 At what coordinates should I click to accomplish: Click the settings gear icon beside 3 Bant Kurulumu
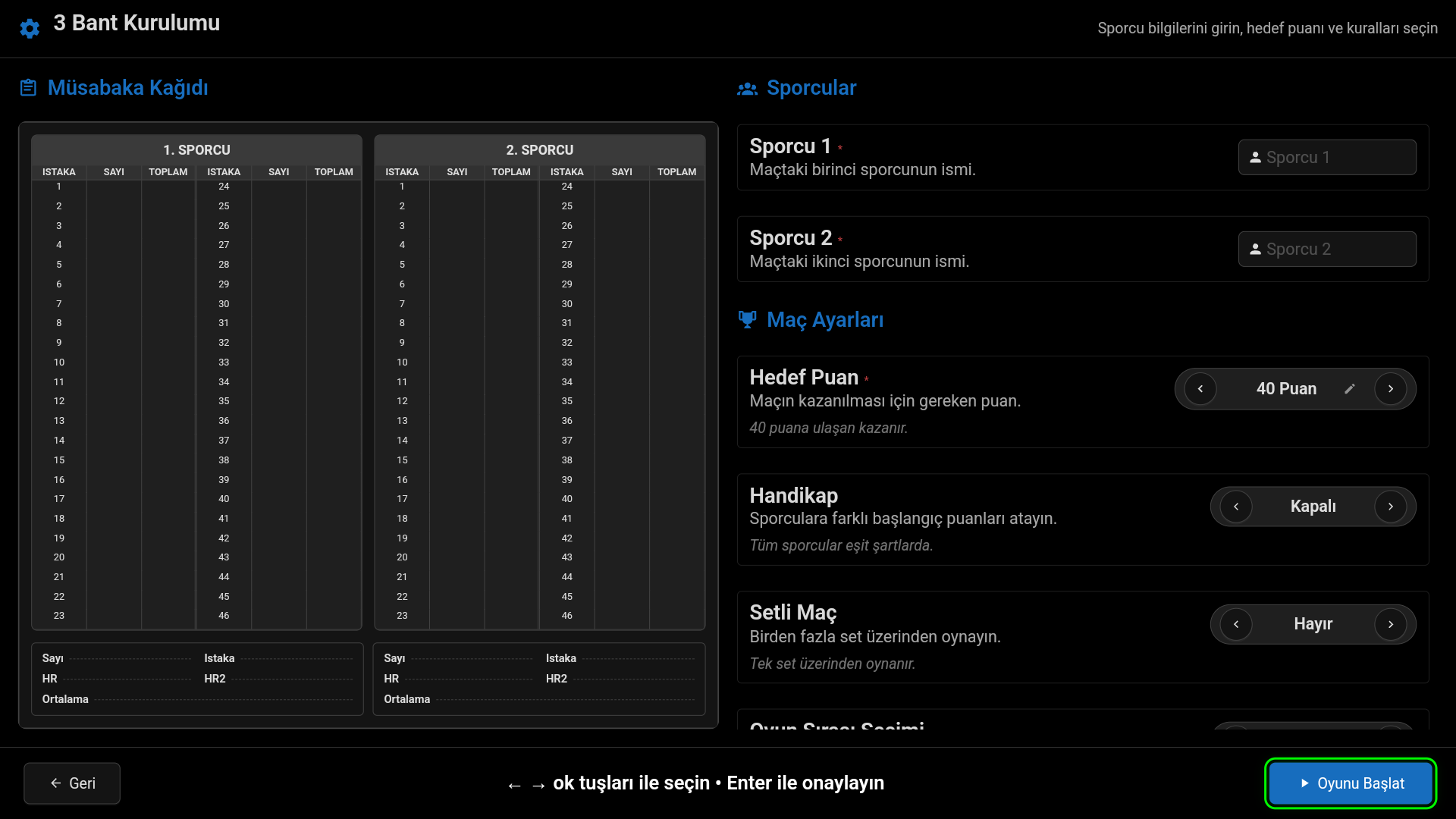30,29
